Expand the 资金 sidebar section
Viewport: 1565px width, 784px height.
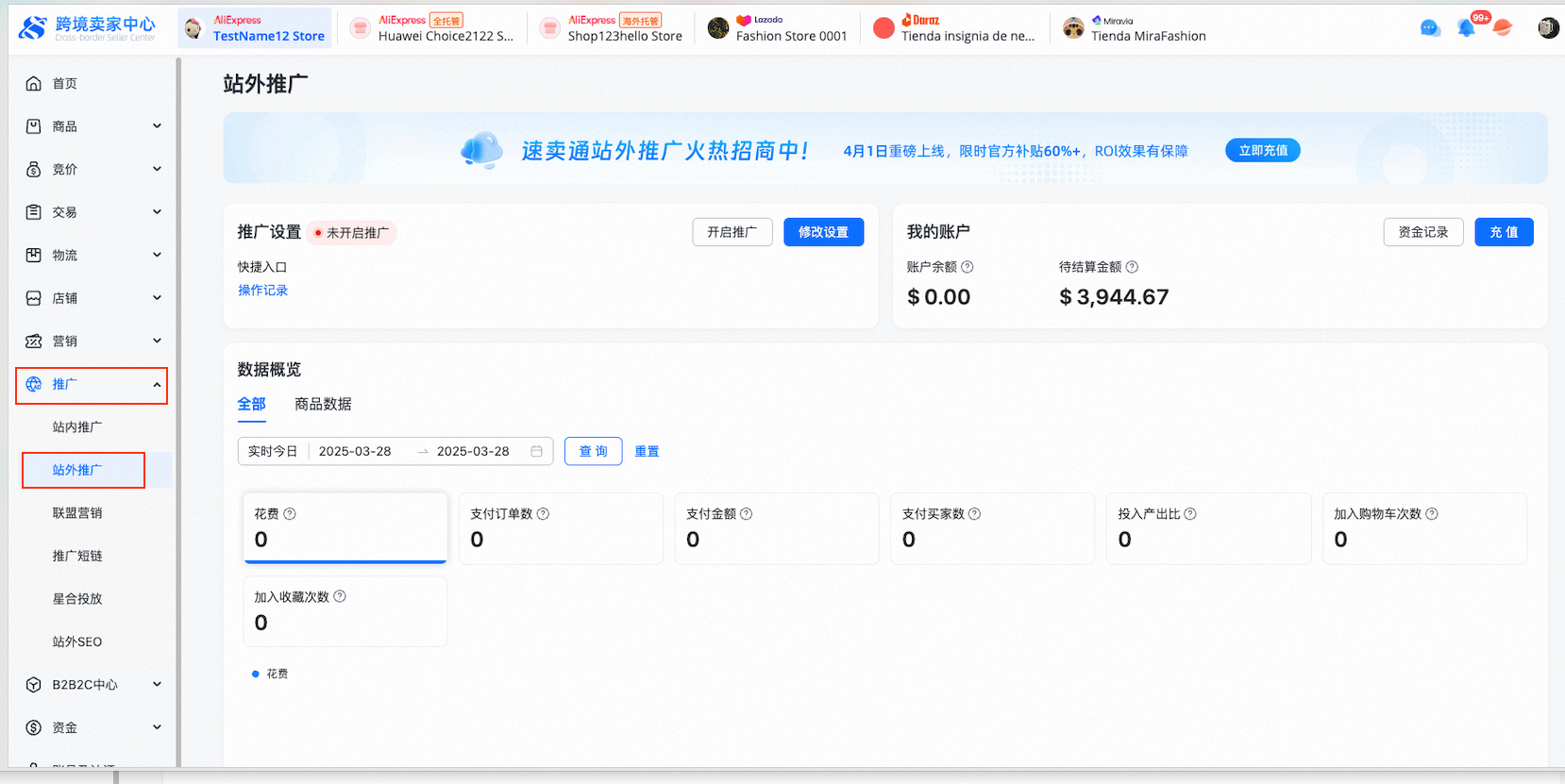point(94,727)
